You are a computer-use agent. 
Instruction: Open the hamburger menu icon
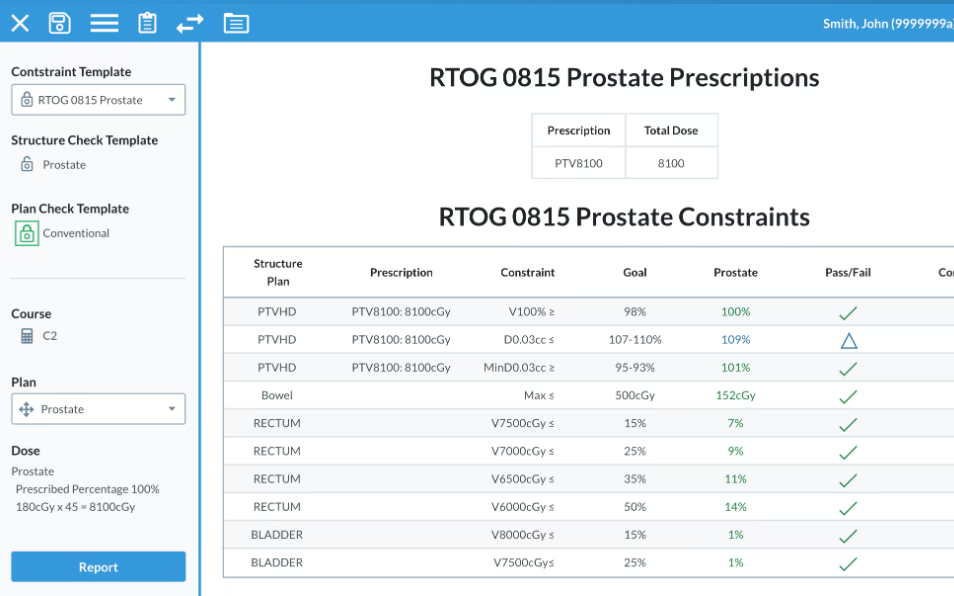105,23
